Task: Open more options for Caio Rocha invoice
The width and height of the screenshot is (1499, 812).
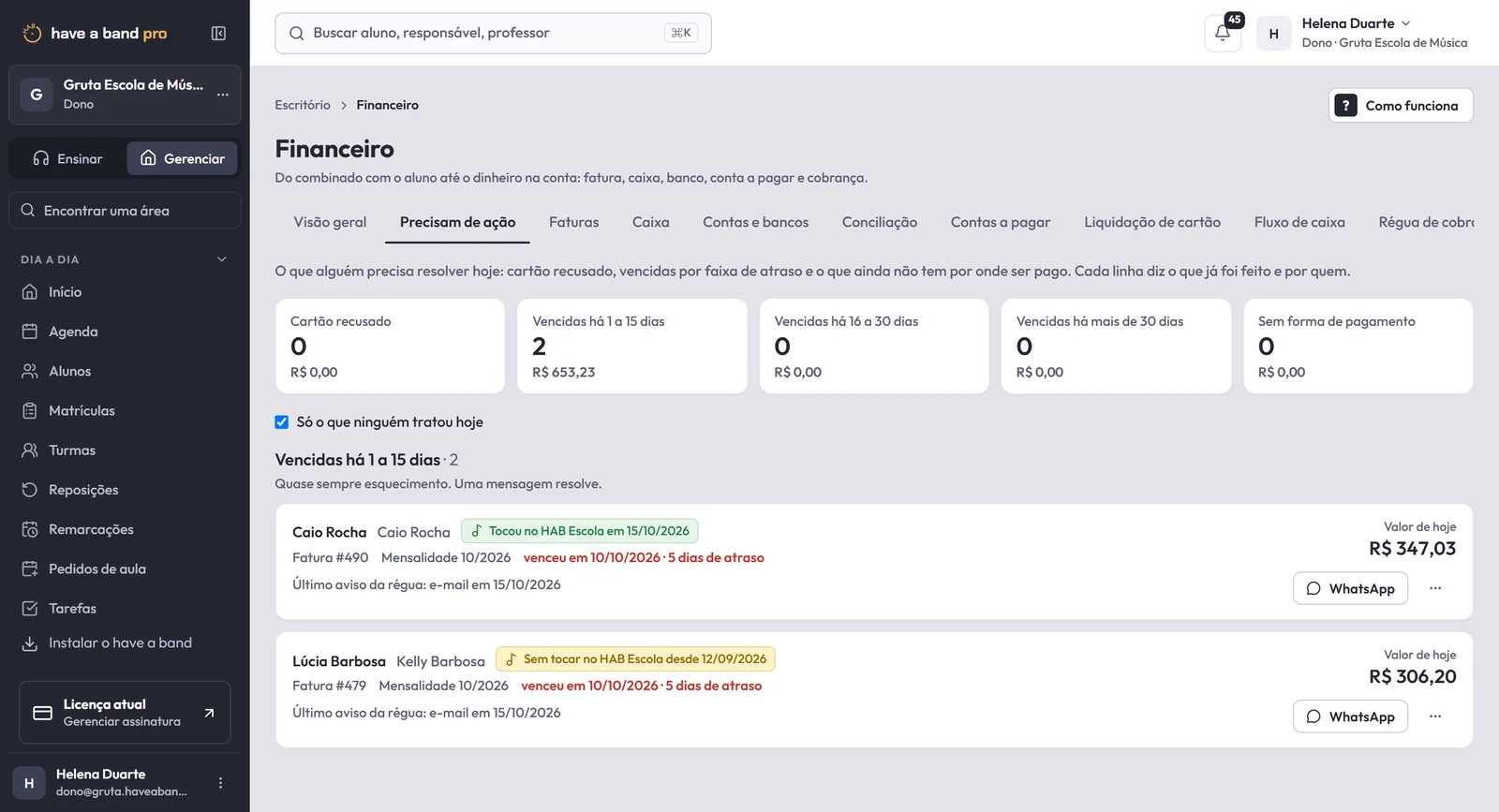Action: (x=1435, y=588)
